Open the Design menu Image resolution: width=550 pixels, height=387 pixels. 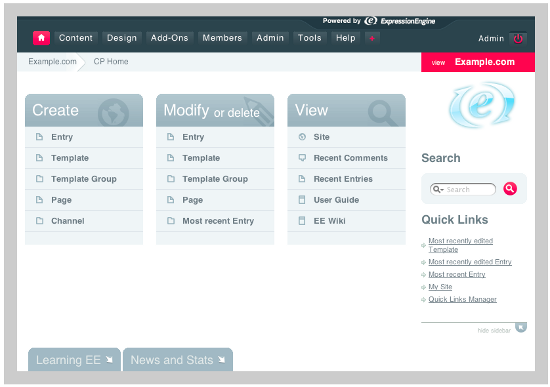pos(122,38)
